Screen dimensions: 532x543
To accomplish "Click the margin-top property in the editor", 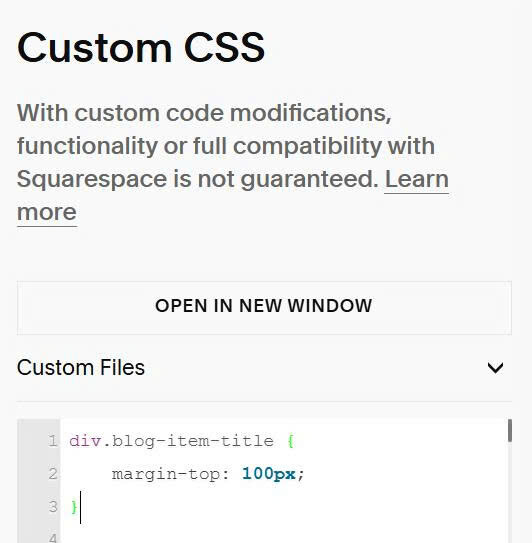I will (166, 474).
